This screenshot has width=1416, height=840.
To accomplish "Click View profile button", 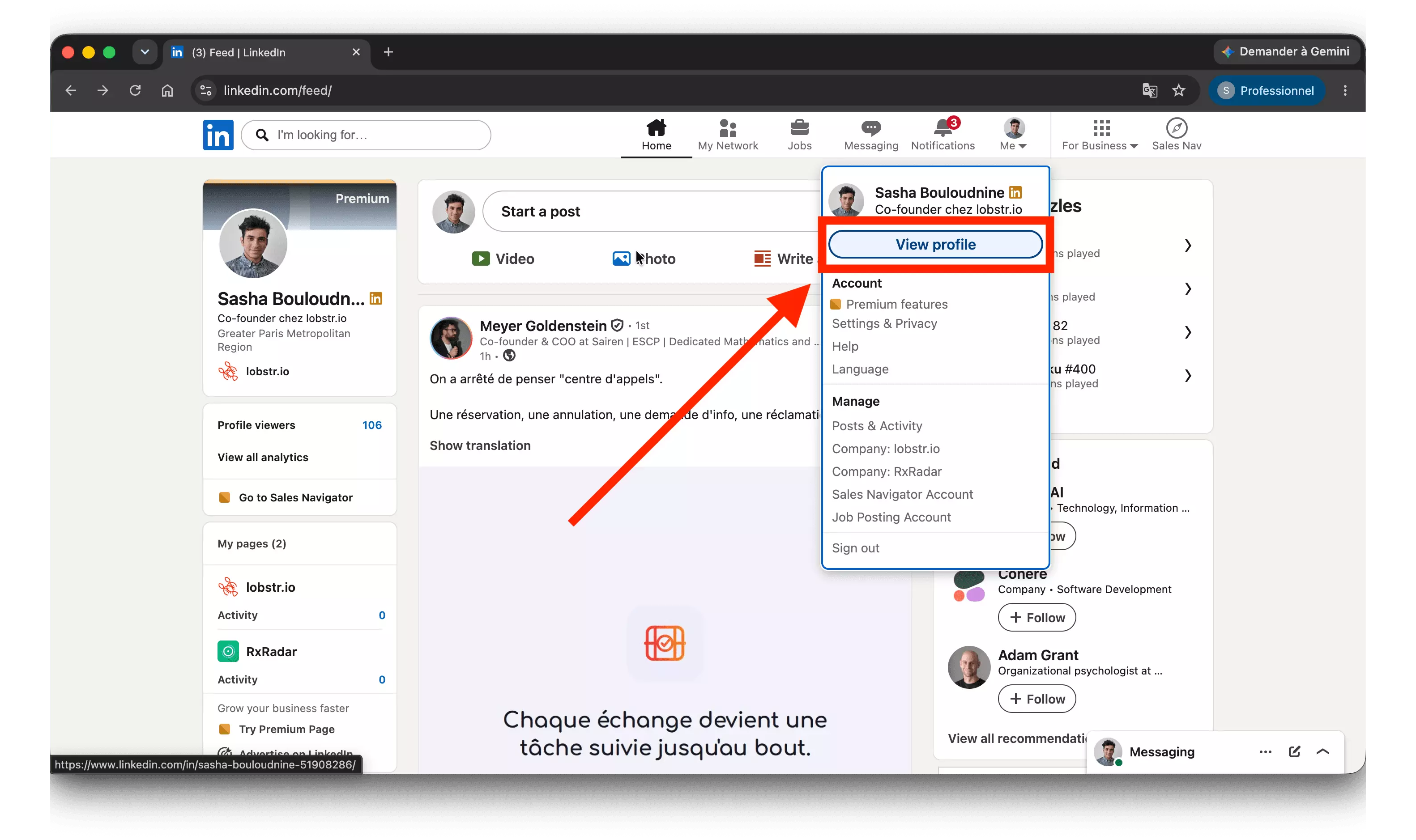I will (x=935, y=245).
